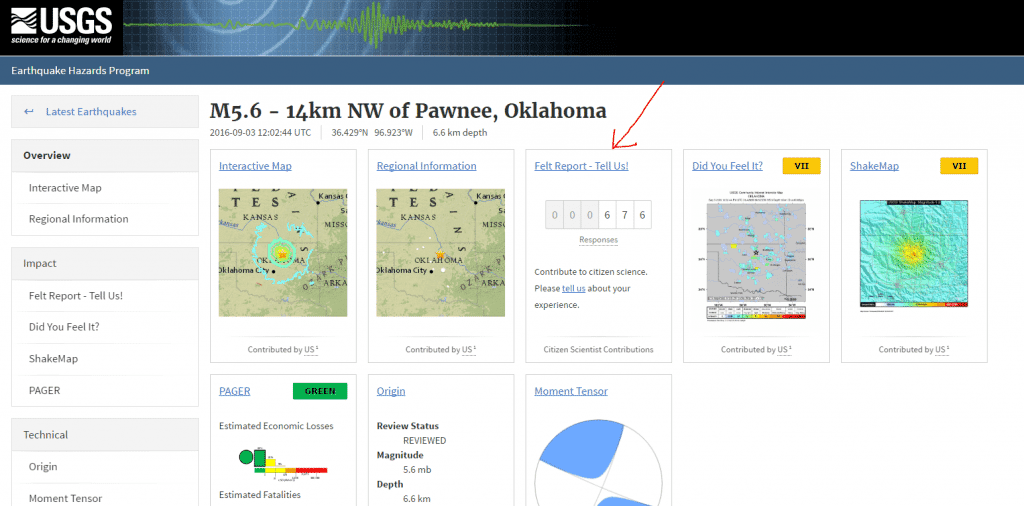1024x506 pixels.
Task: Click the Moment Tensor card title link
Action: tap(570, 391)
